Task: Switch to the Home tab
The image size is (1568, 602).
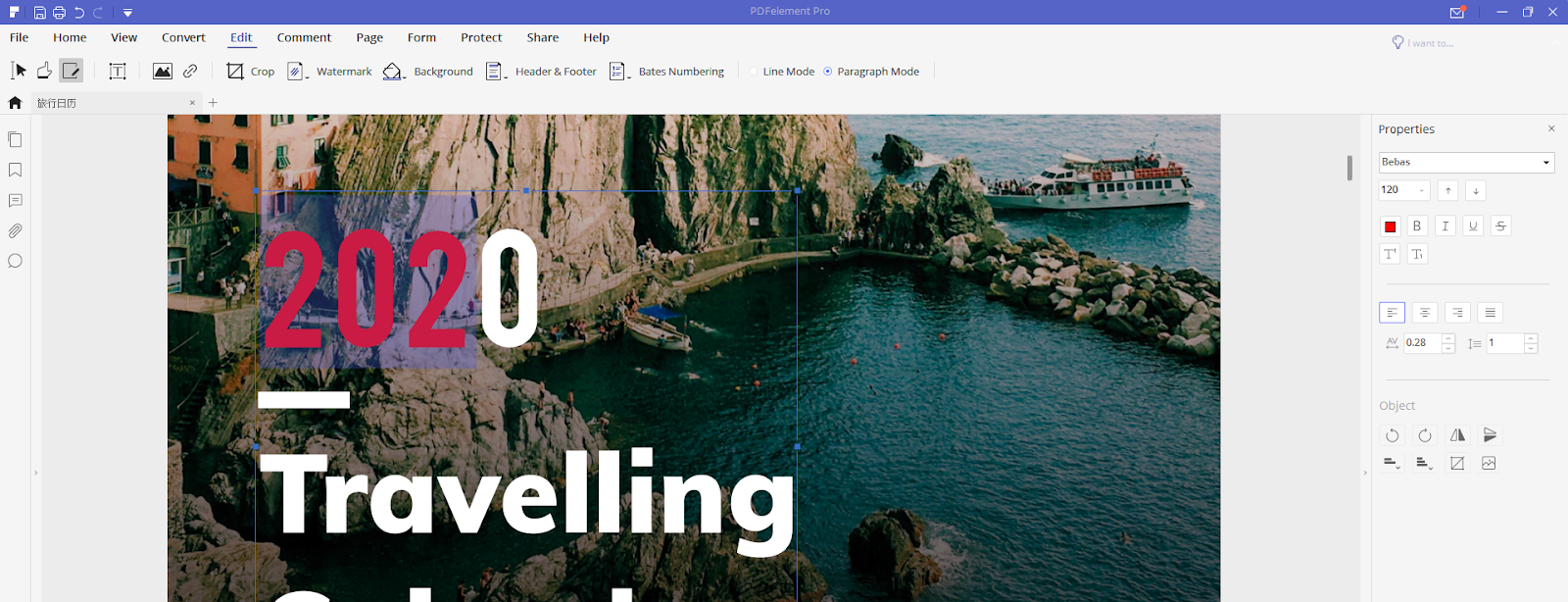Action: pos(70,37)
